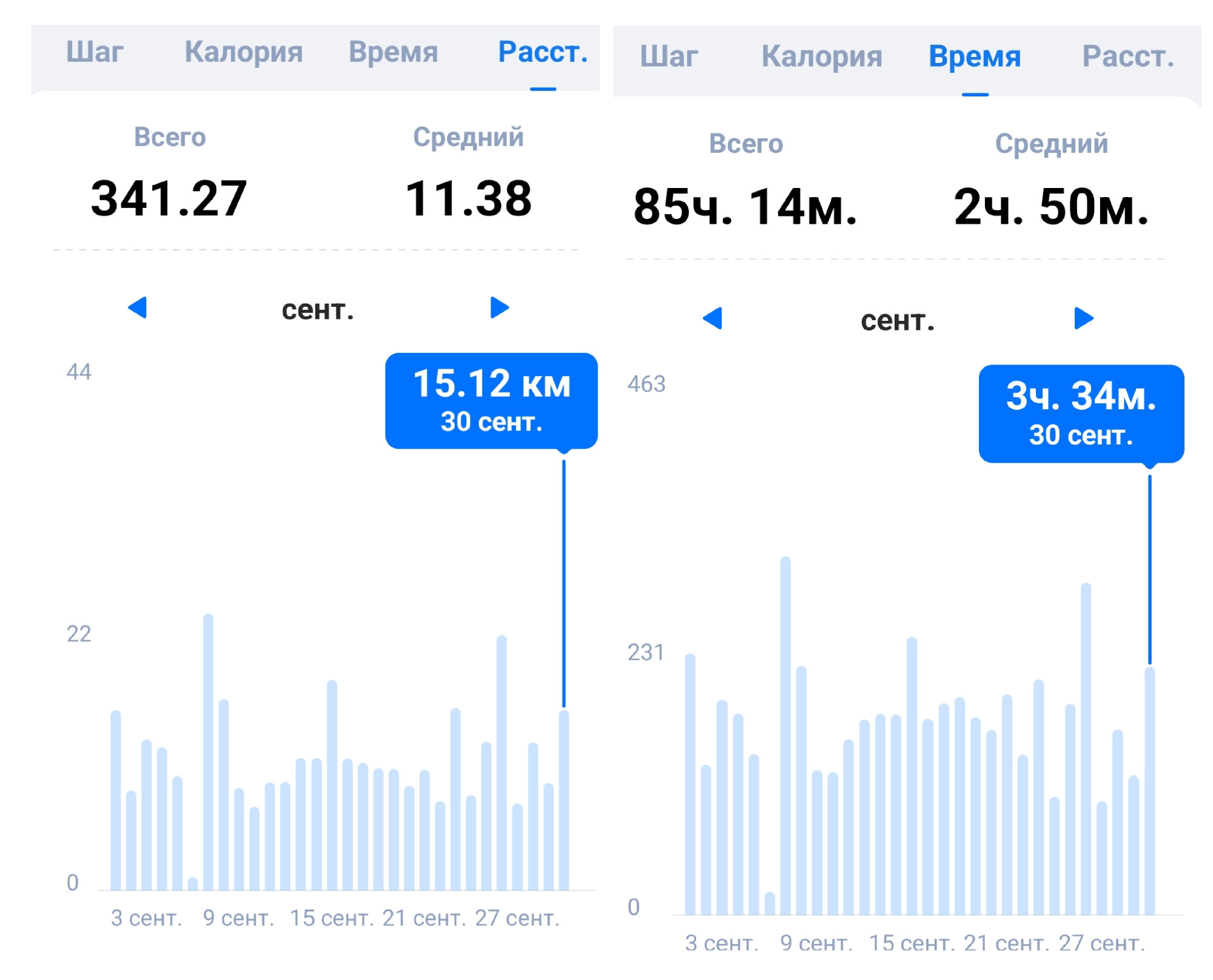Viewport: 1213px width, 980px height.
Task: Select the tallest time bar near 9 сент.
Action: 785,736
